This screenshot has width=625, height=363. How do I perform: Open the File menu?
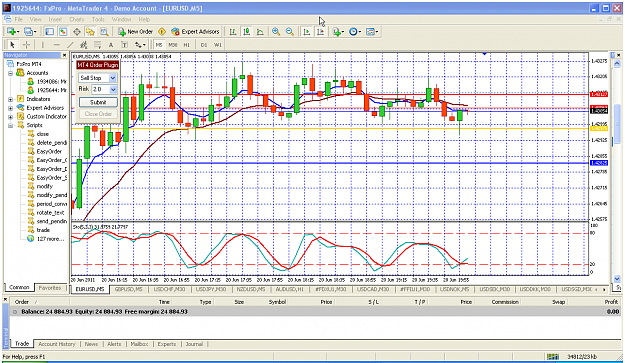[19, 19]
